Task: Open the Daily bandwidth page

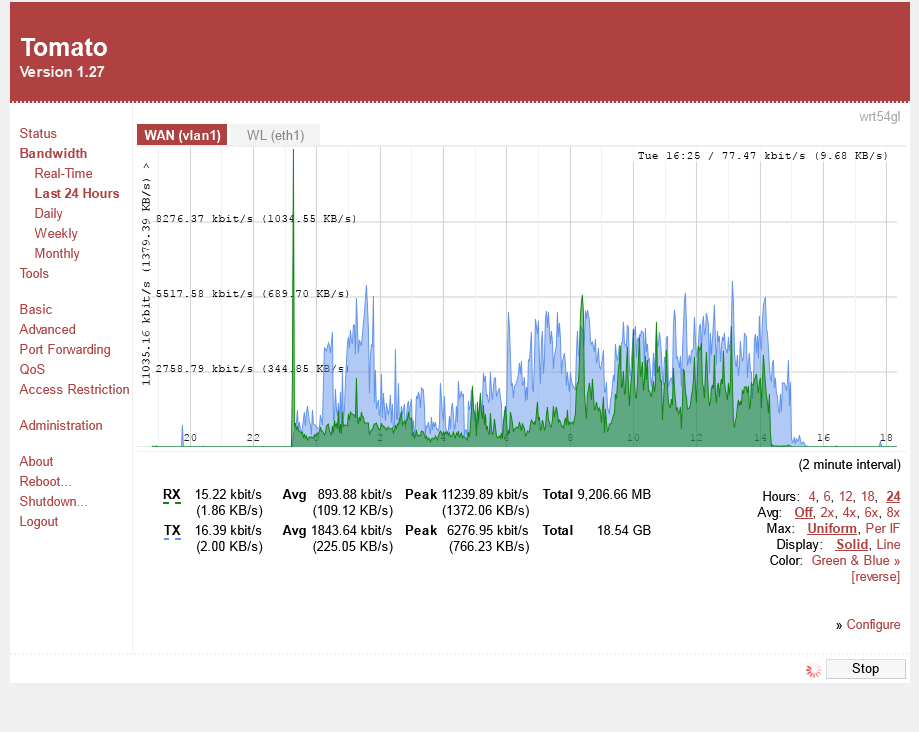Action: pyautogui.click(x=48, y=214)
